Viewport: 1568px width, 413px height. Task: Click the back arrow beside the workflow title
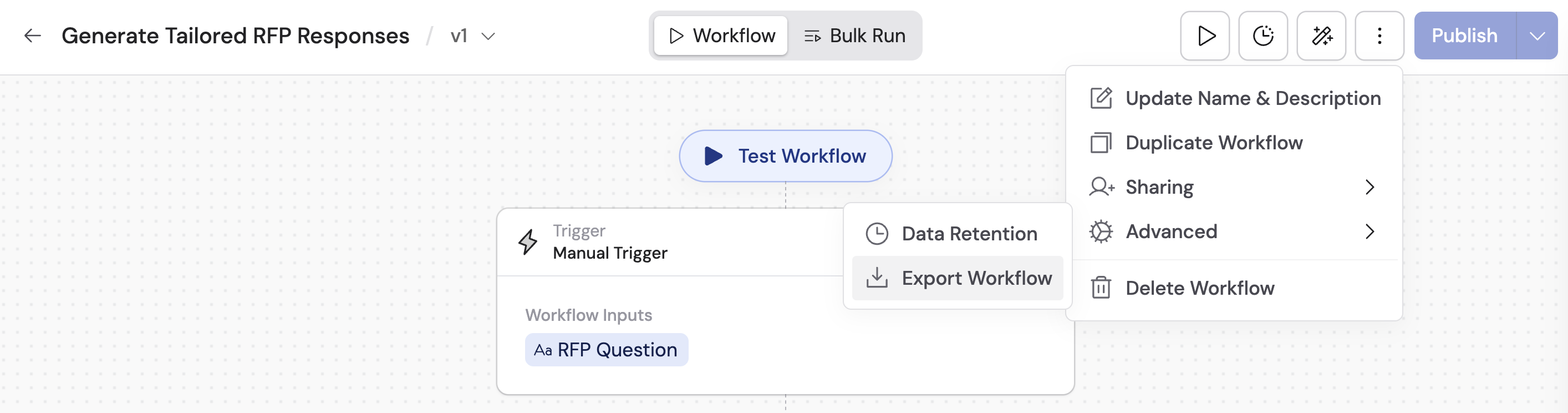click(x=32, y=36)
